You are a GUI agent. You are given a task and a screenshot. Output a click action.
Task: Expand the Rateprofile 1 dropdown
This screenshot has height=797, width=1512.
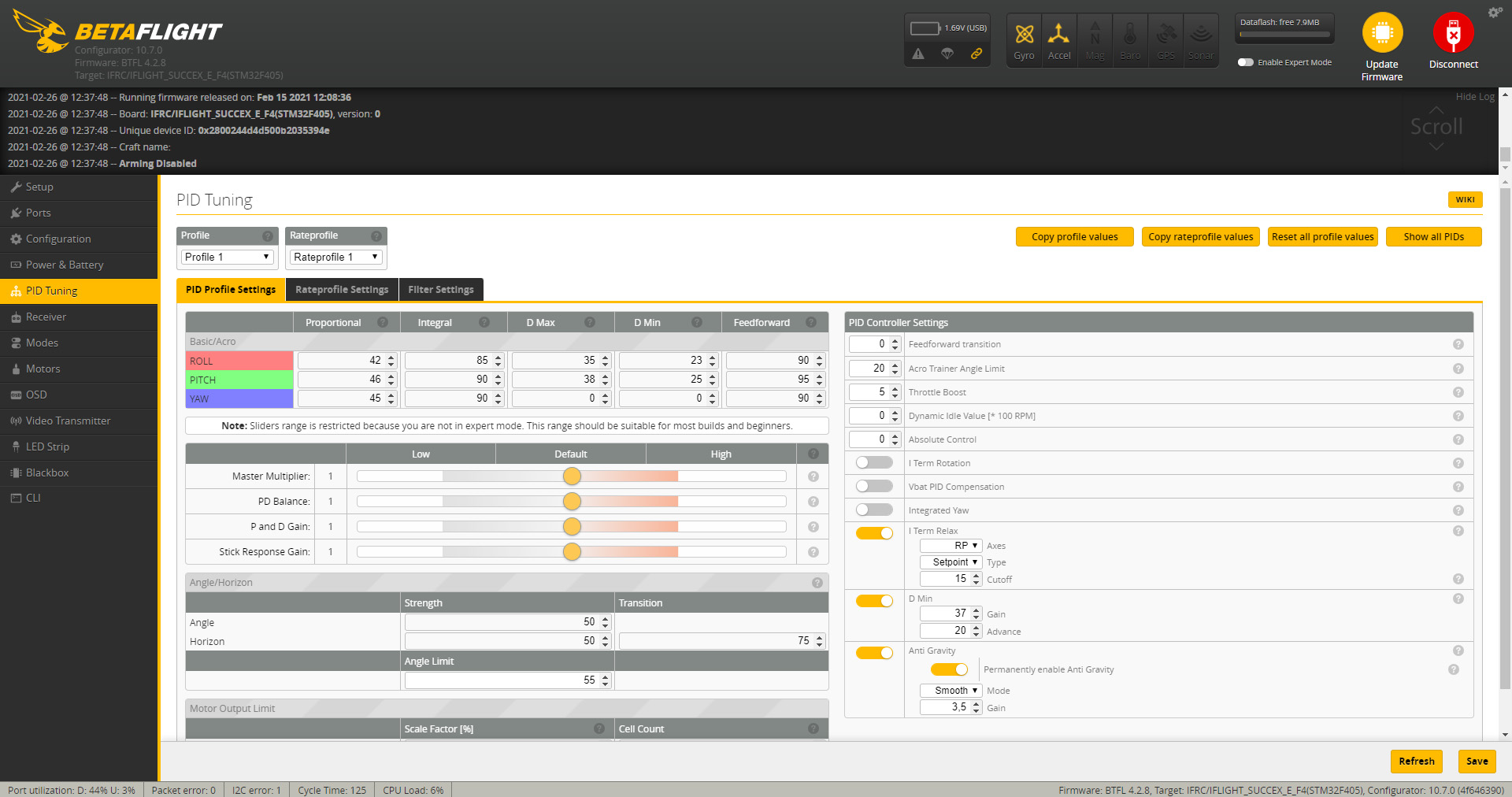tap(335, 257)
